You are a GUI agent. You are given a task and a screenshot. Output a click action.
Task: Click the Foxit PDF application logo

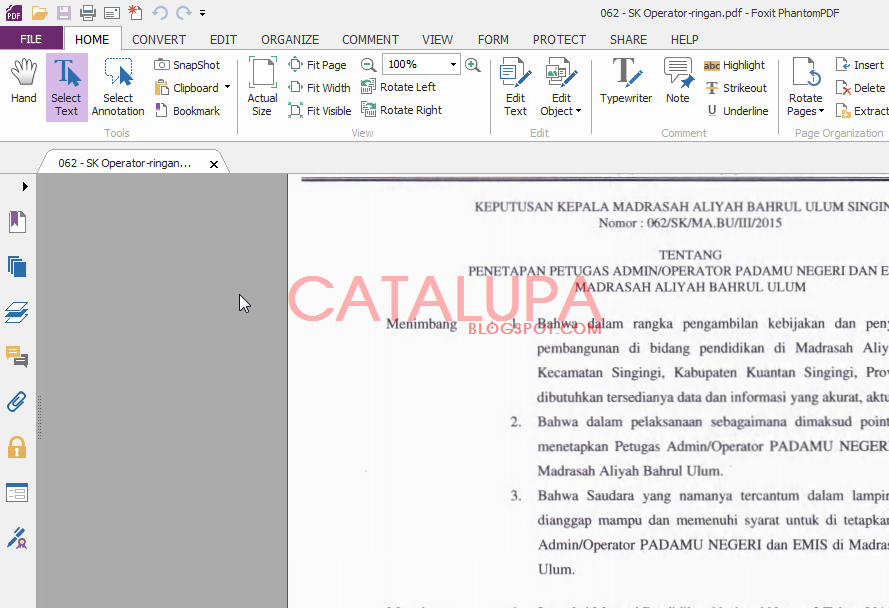click(x=14, y=12)
